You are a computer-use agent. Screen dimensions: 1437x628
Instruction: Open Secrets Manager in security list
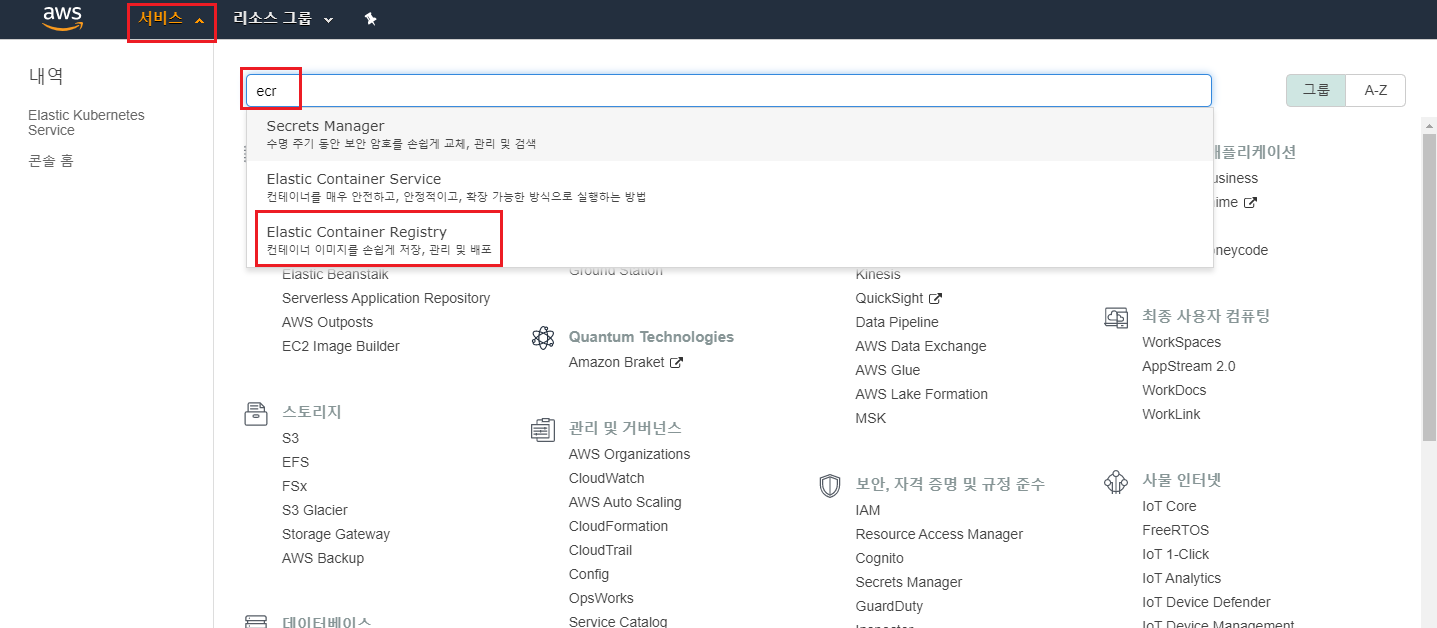pos(909,582)
